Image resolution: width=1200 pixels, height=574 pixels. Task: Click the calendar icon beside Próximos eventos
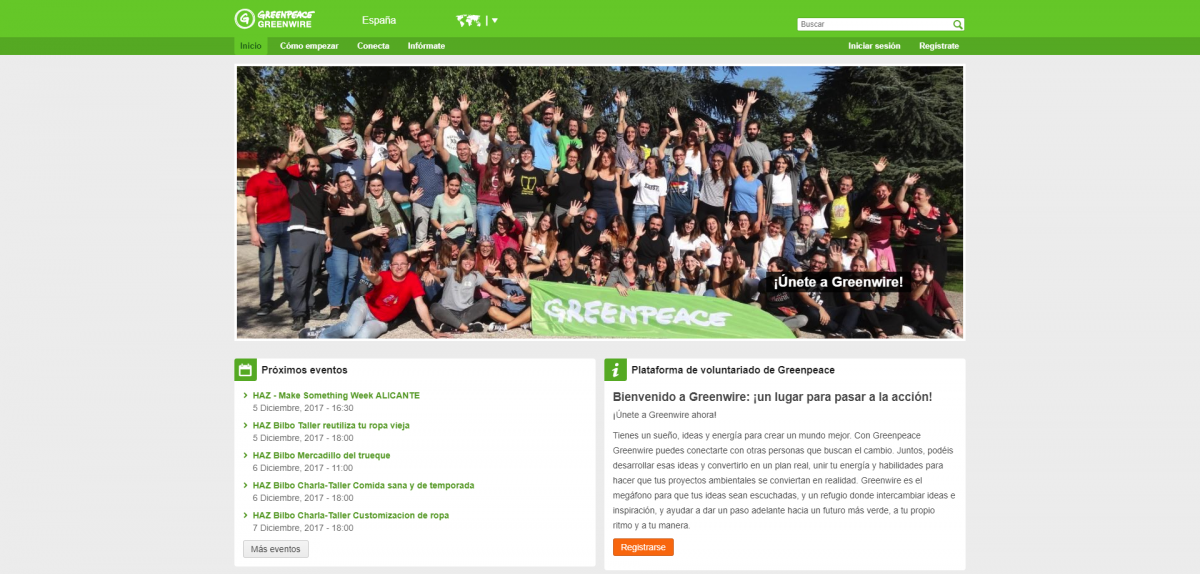pyautogui.click(x=245, y=370)
